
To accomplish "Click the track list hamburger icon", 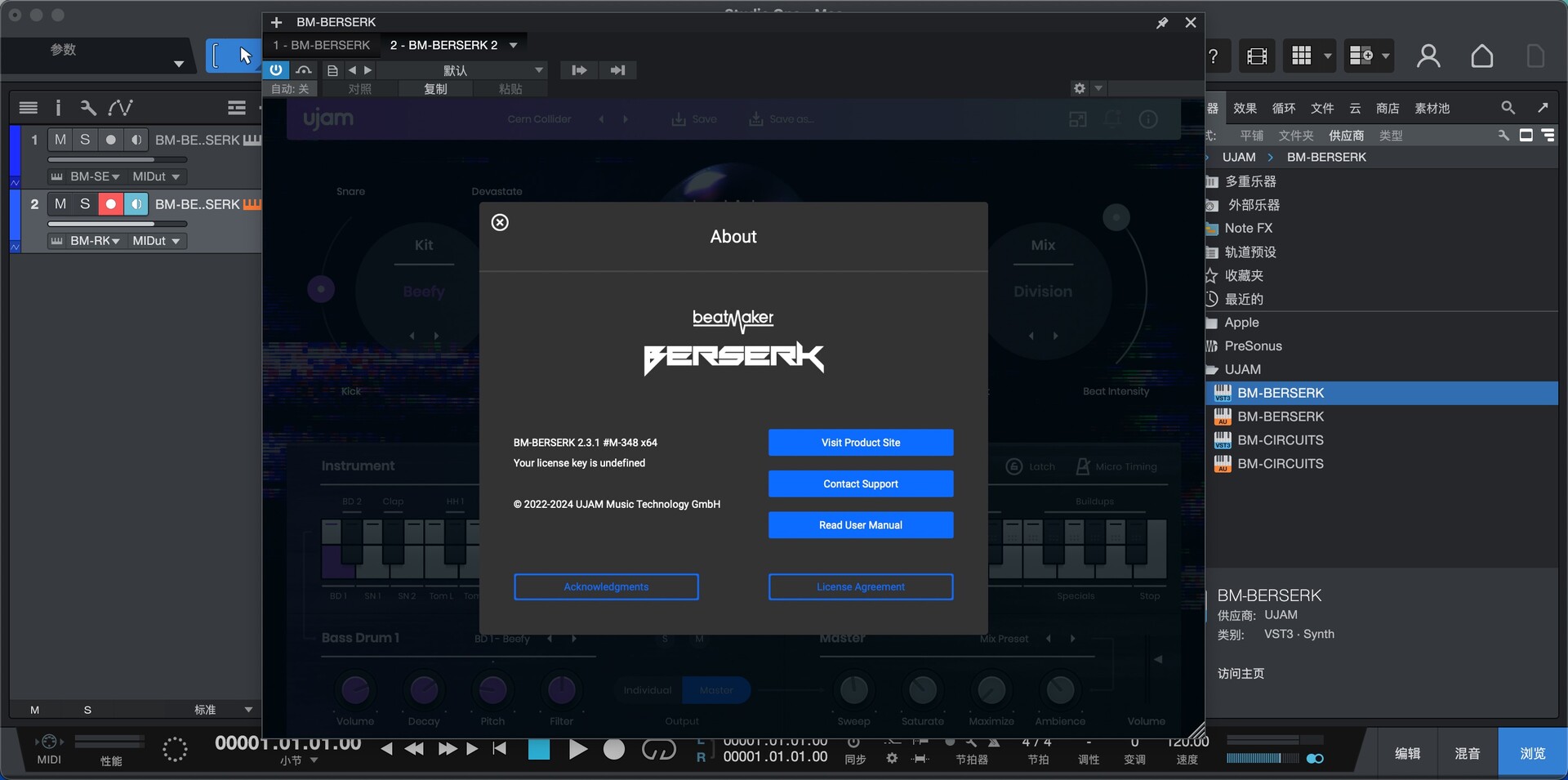I will 29,107.
